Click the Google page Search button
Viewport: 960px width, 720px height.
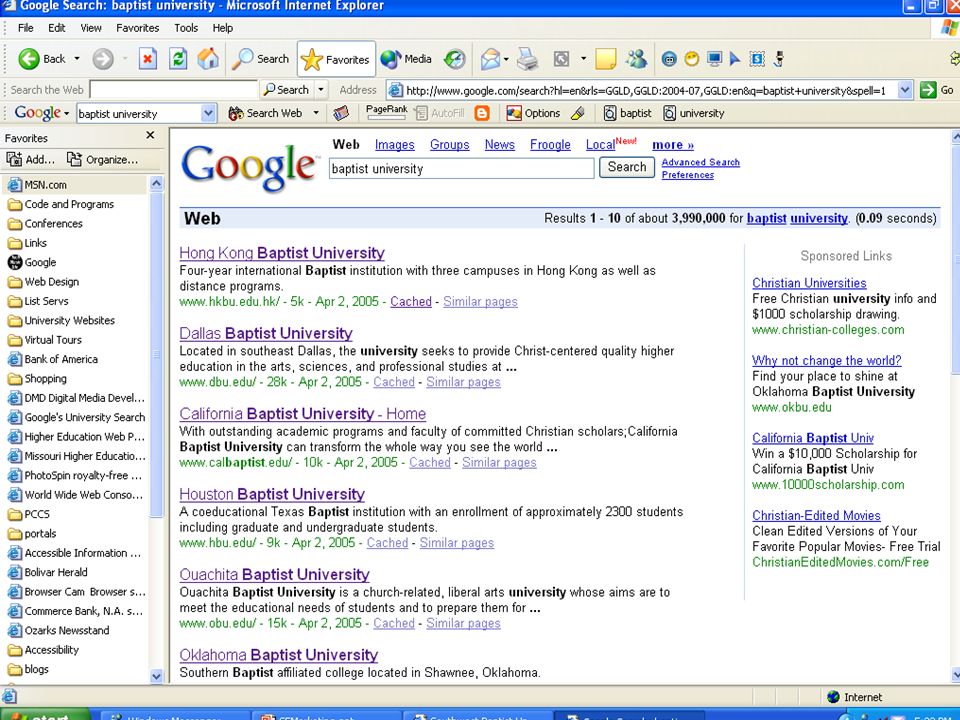(x=626, y=167)
